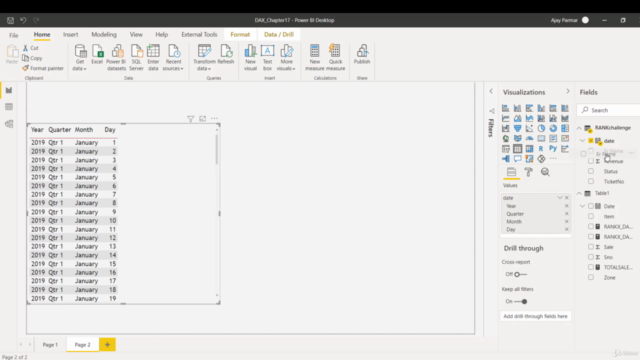Select the Stacked bar chart visualization
Image resolution: width=640 pixels, height=360 pixels.
click(x=506, y=108)
